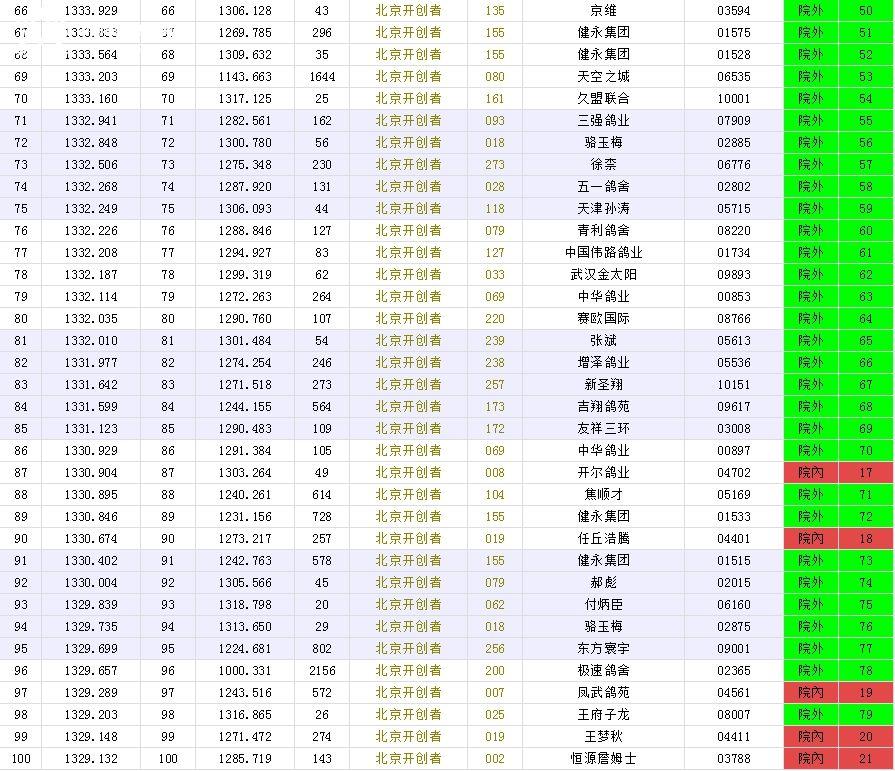
Task: Select the red 院内 status for 任丘浩腾
Action: [x=811, y=539]
